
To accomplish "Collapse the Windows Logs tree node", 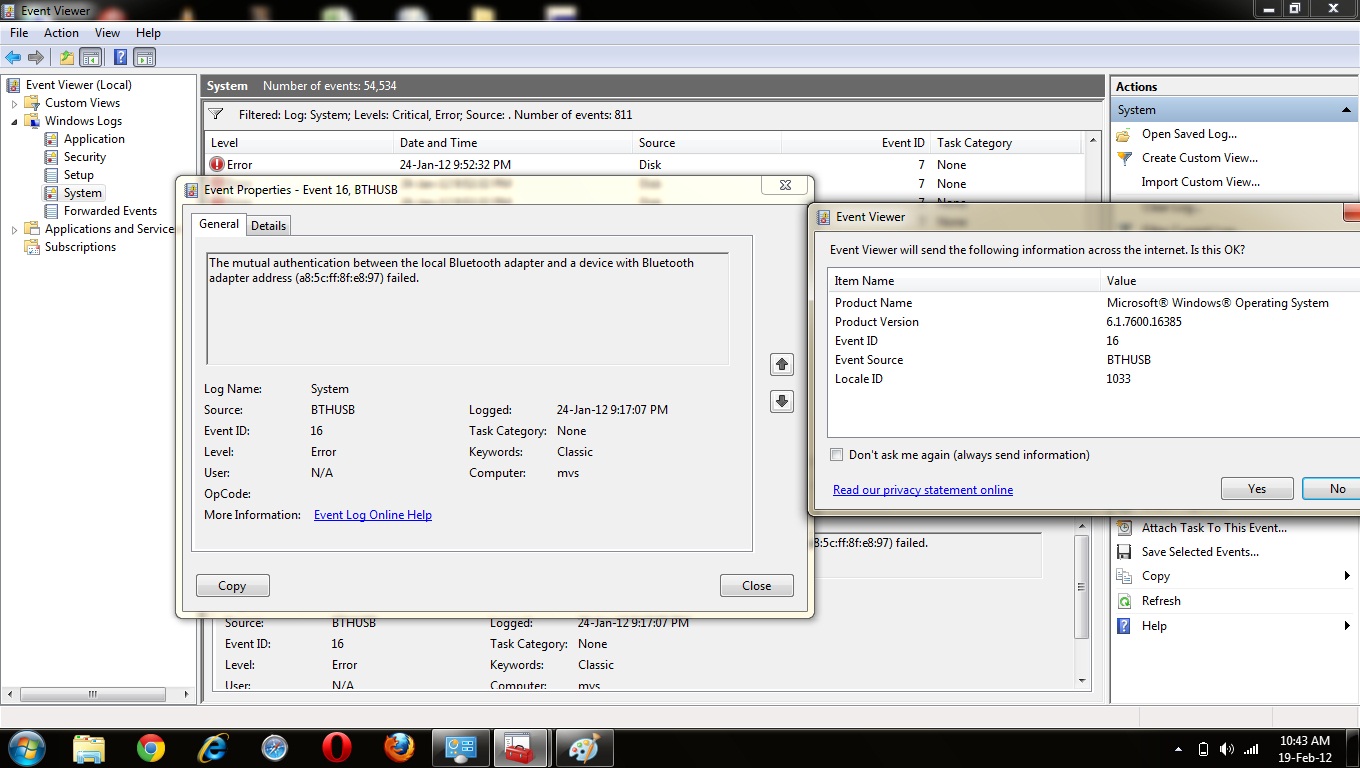I will [x=14, y=121].
